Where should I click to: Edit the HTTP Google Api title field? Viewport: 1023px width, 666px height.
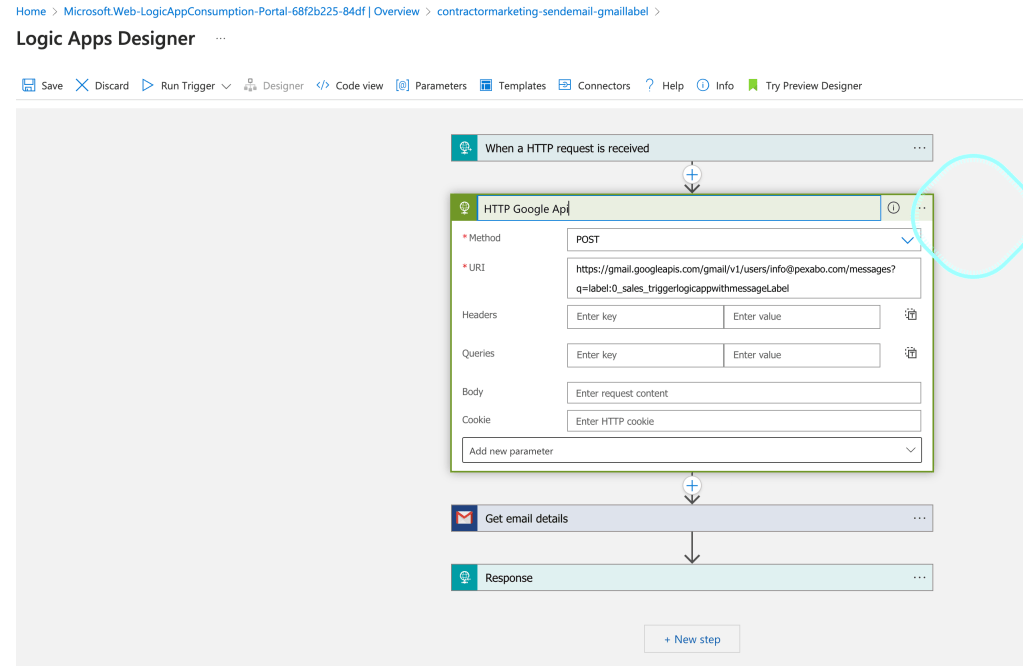click(x=679, y=209)
